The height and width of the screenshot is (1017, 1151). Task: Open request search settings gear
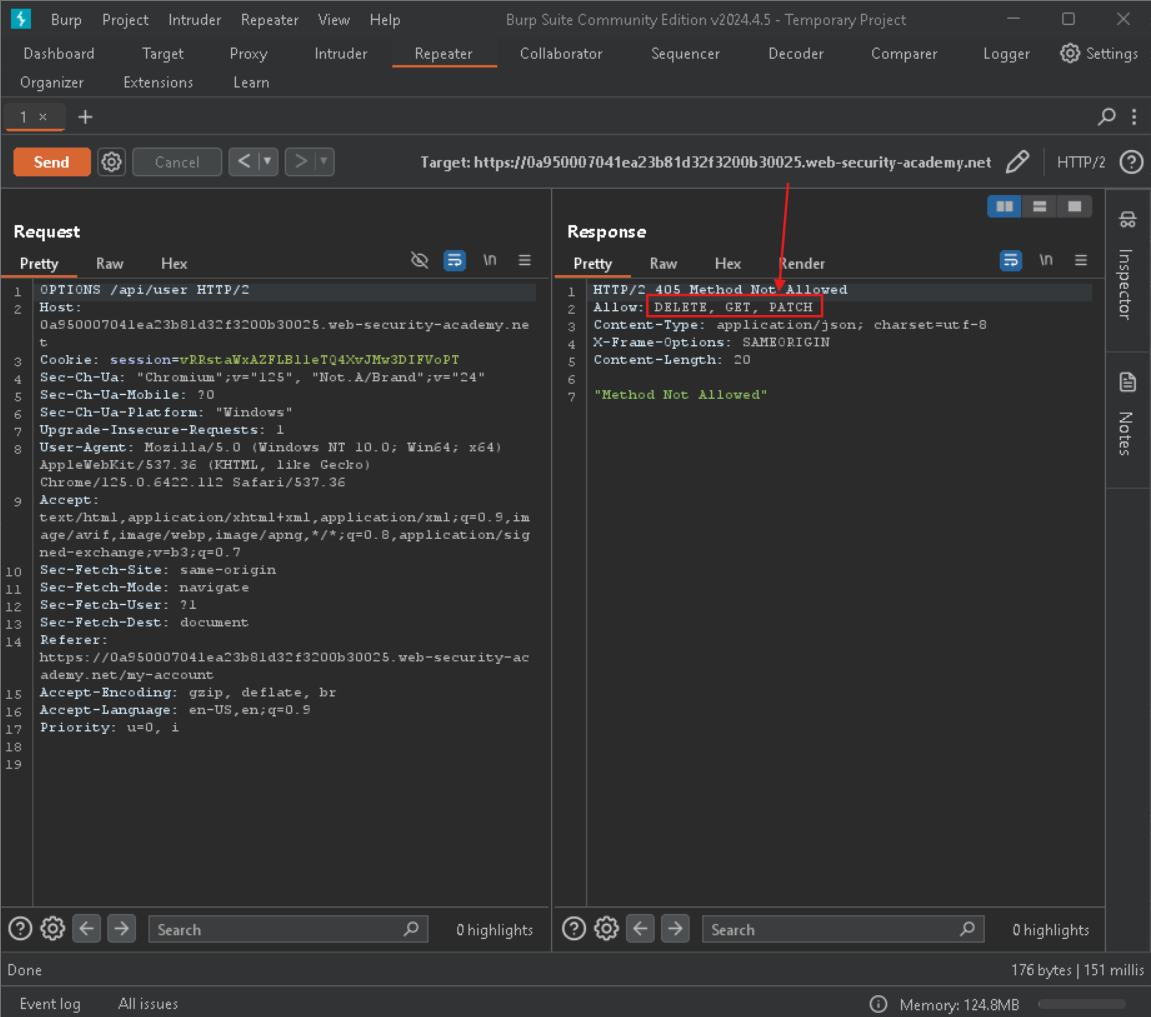coord(53,929)
